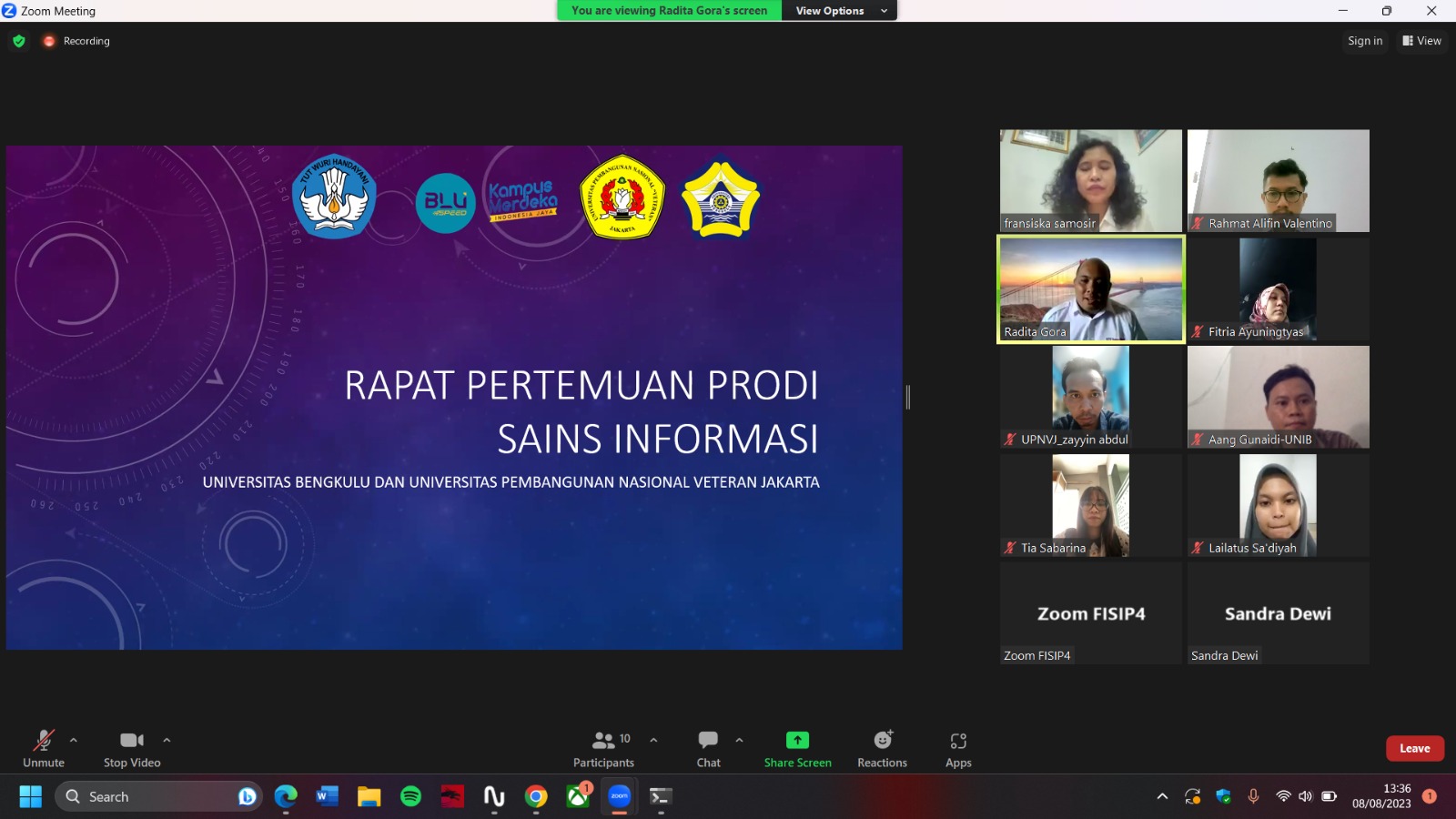Expand the arrow beside Participants
Screen dimensions: 1456x819
(653, 740)
